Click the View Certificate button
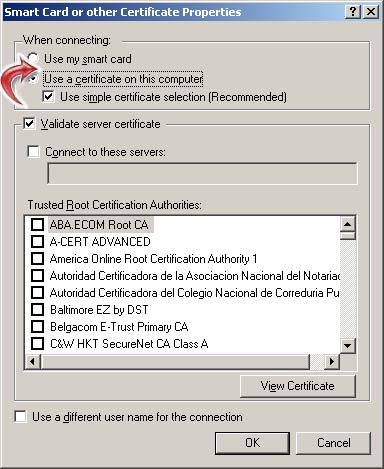The height and width of the screenshot is (469, 384). [x=298, y=386]
